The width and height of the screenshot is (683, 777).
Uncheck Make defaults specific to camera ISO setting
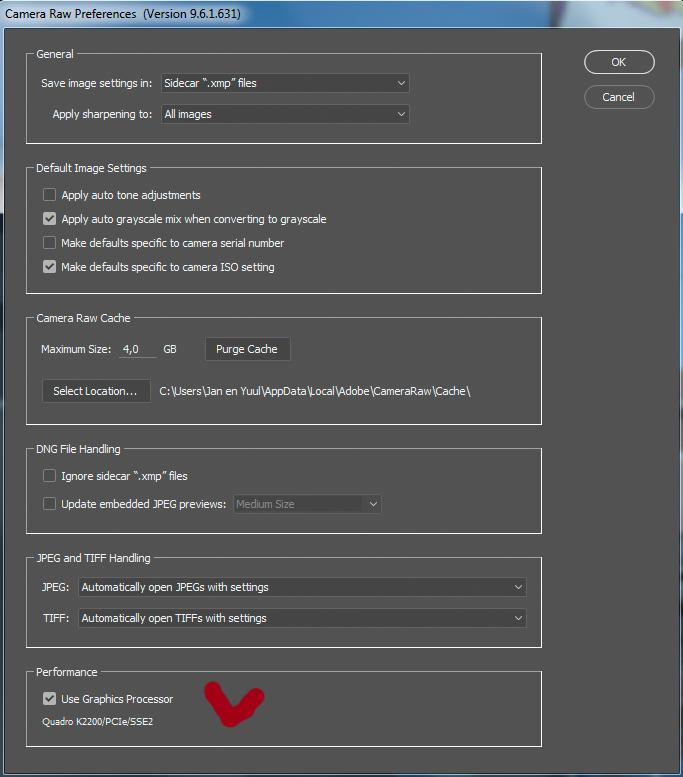tap(50, 267)
